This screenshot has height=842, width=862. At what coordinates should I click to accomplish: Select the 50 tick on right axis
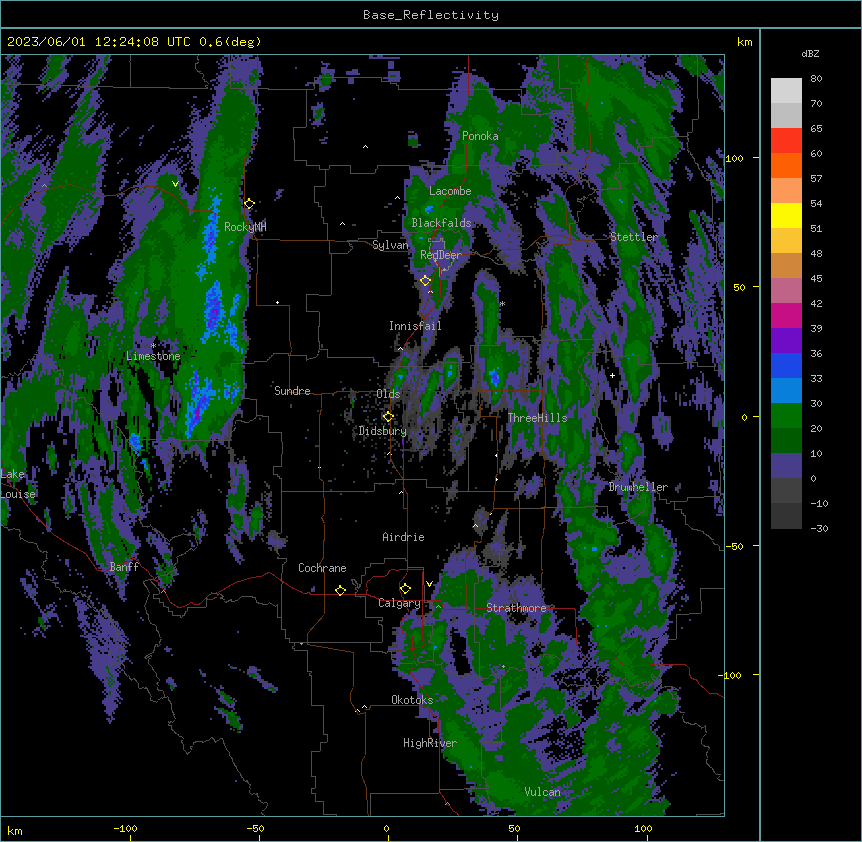pyautogui.click(x=739, y=287)
